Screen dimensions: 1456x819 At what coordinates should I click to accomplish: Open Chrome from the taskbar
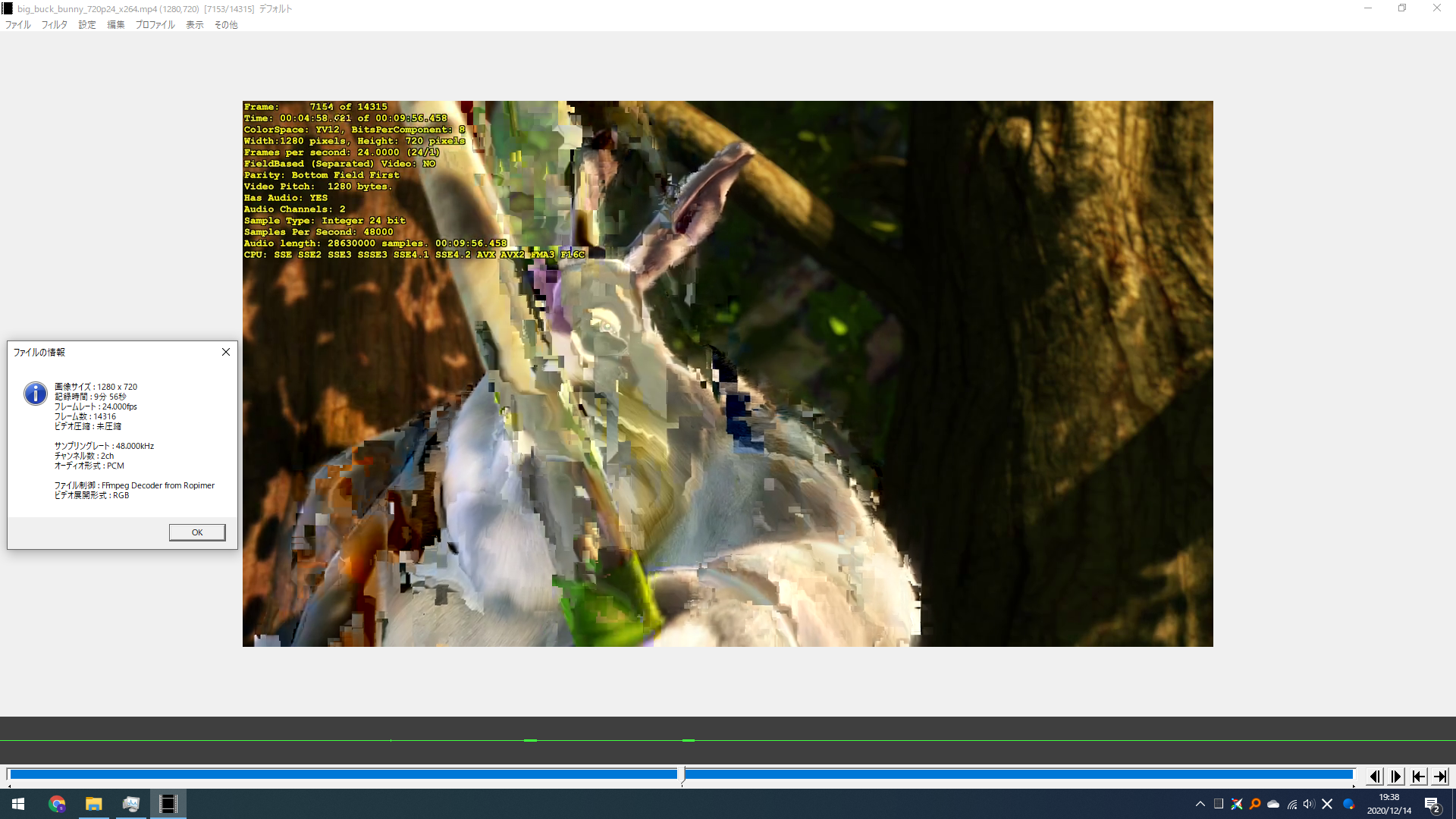57,804
